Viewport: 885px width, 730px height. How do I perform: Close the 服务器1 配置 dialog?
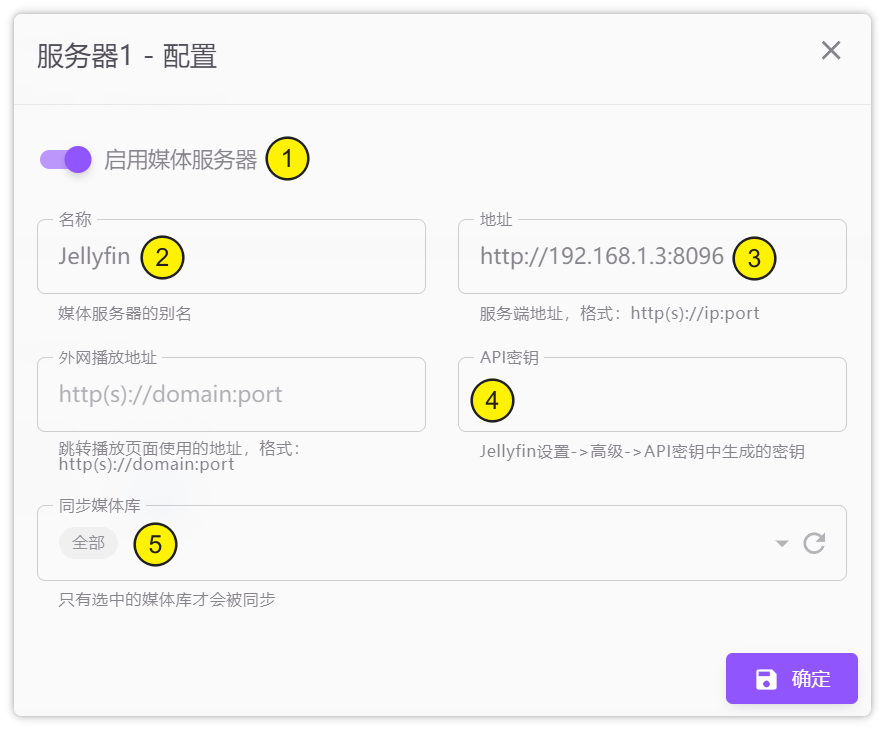pos(830,51)
